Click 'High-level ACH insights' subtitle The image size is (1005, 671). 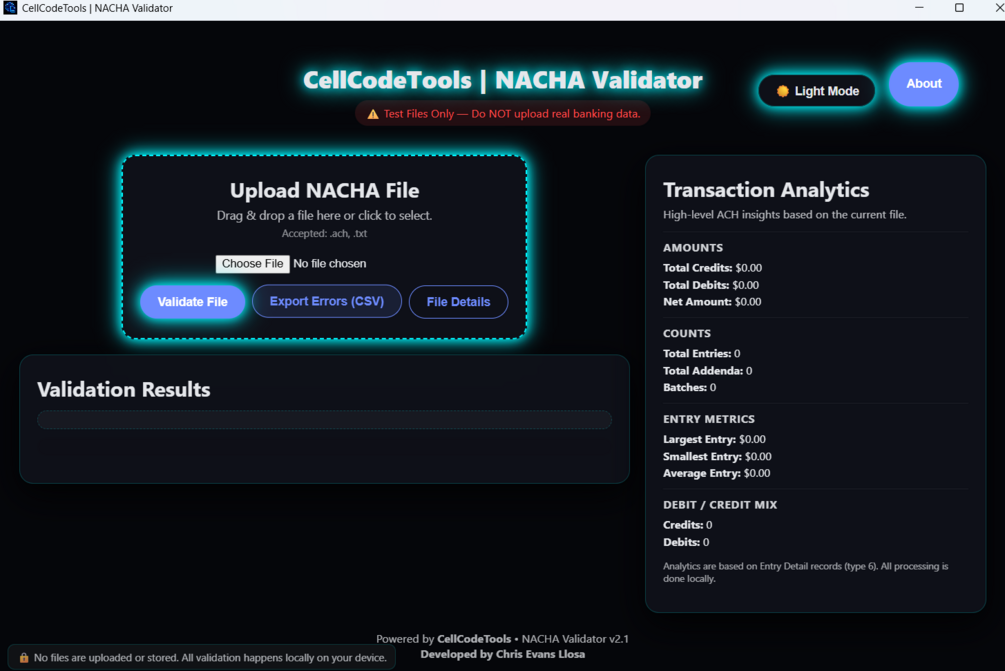[x=785, y=215]
